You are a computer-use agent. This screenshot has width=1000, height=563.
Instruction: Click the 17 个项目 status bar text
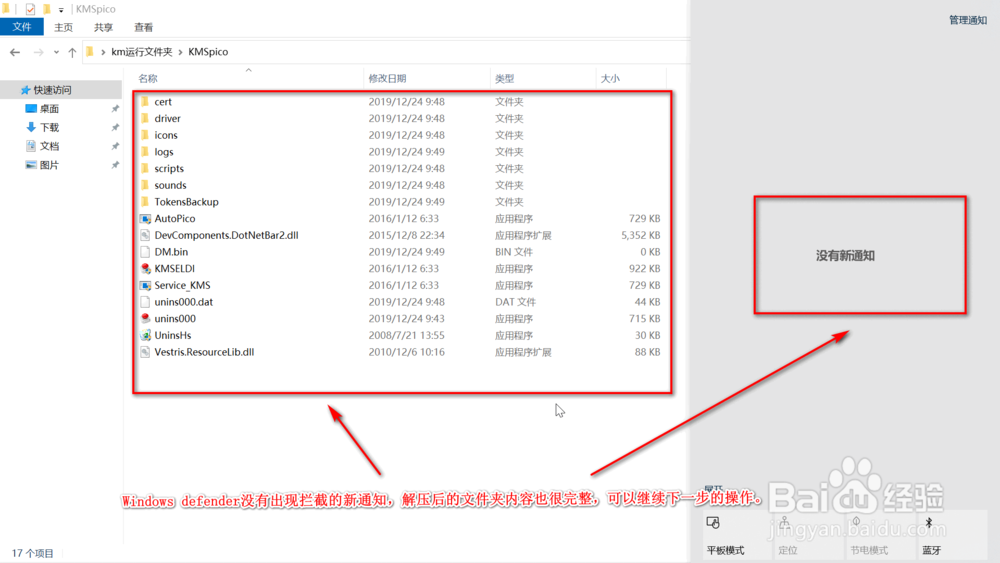point(33,553)
